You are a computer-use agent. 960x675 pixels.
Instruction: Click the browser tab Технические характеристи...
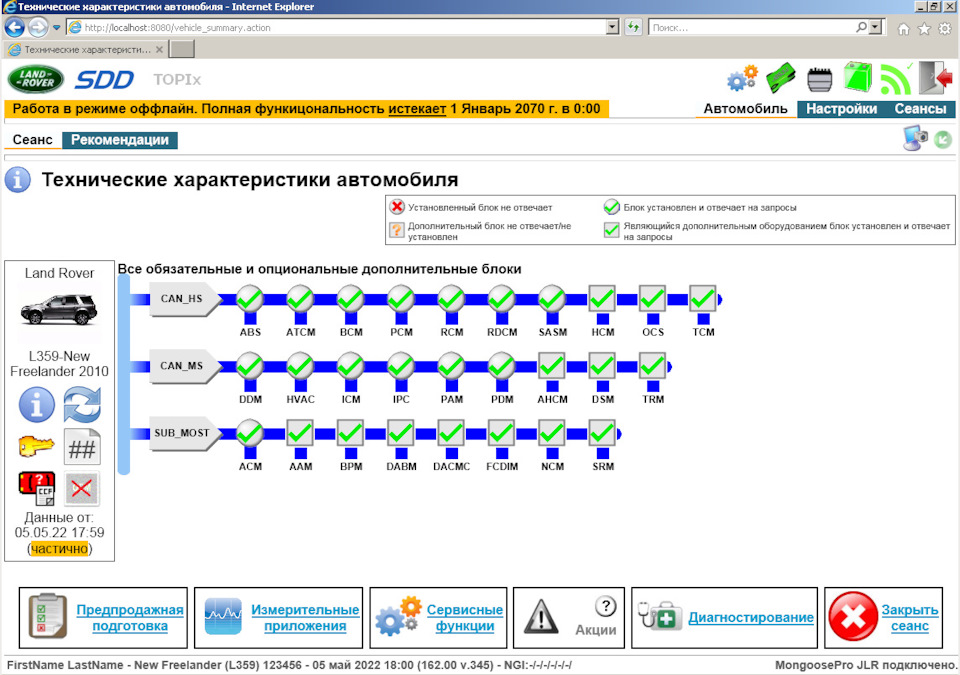point(86,50)
